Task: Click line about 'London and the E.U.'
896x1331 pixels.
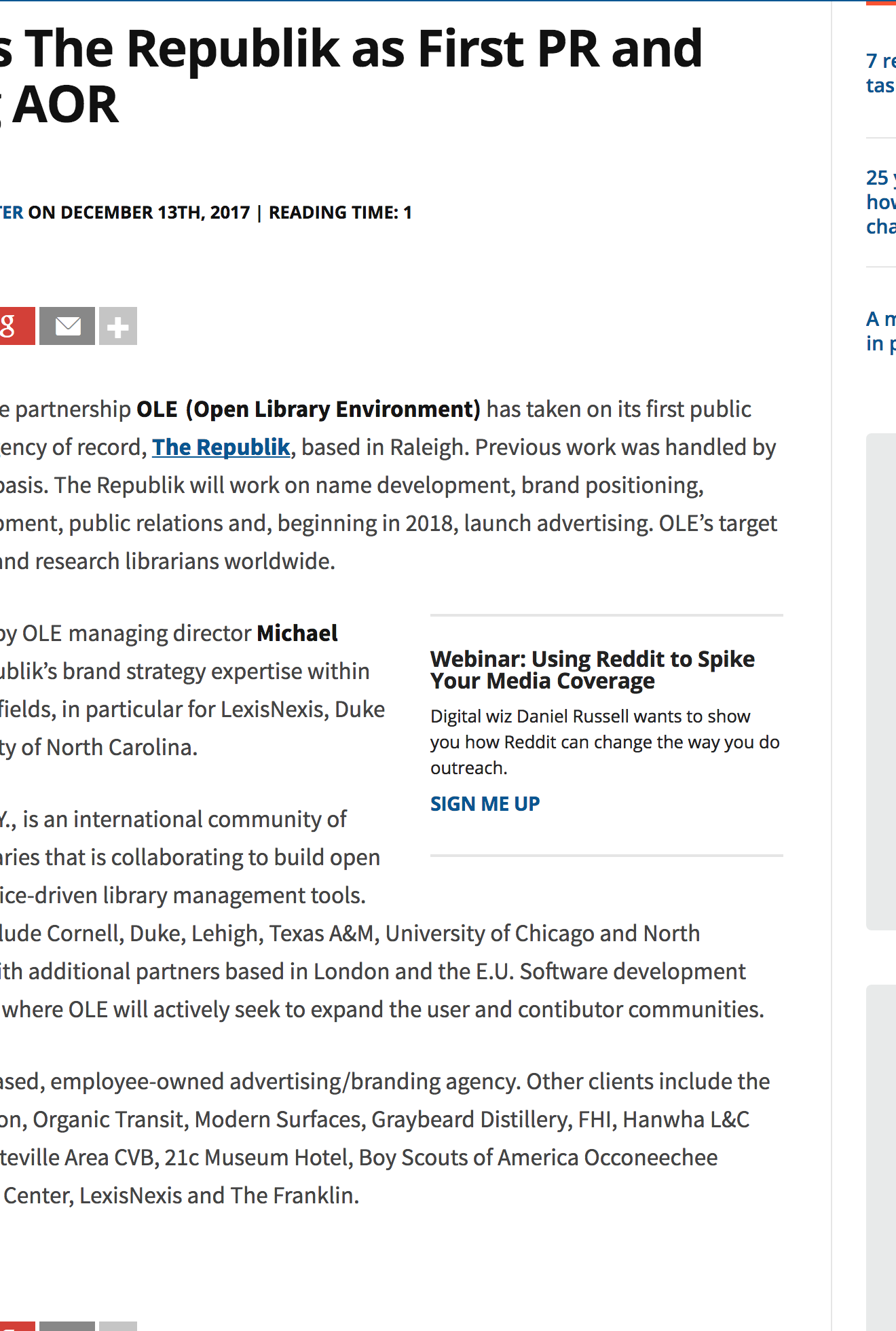Action: tap(373, 972)
